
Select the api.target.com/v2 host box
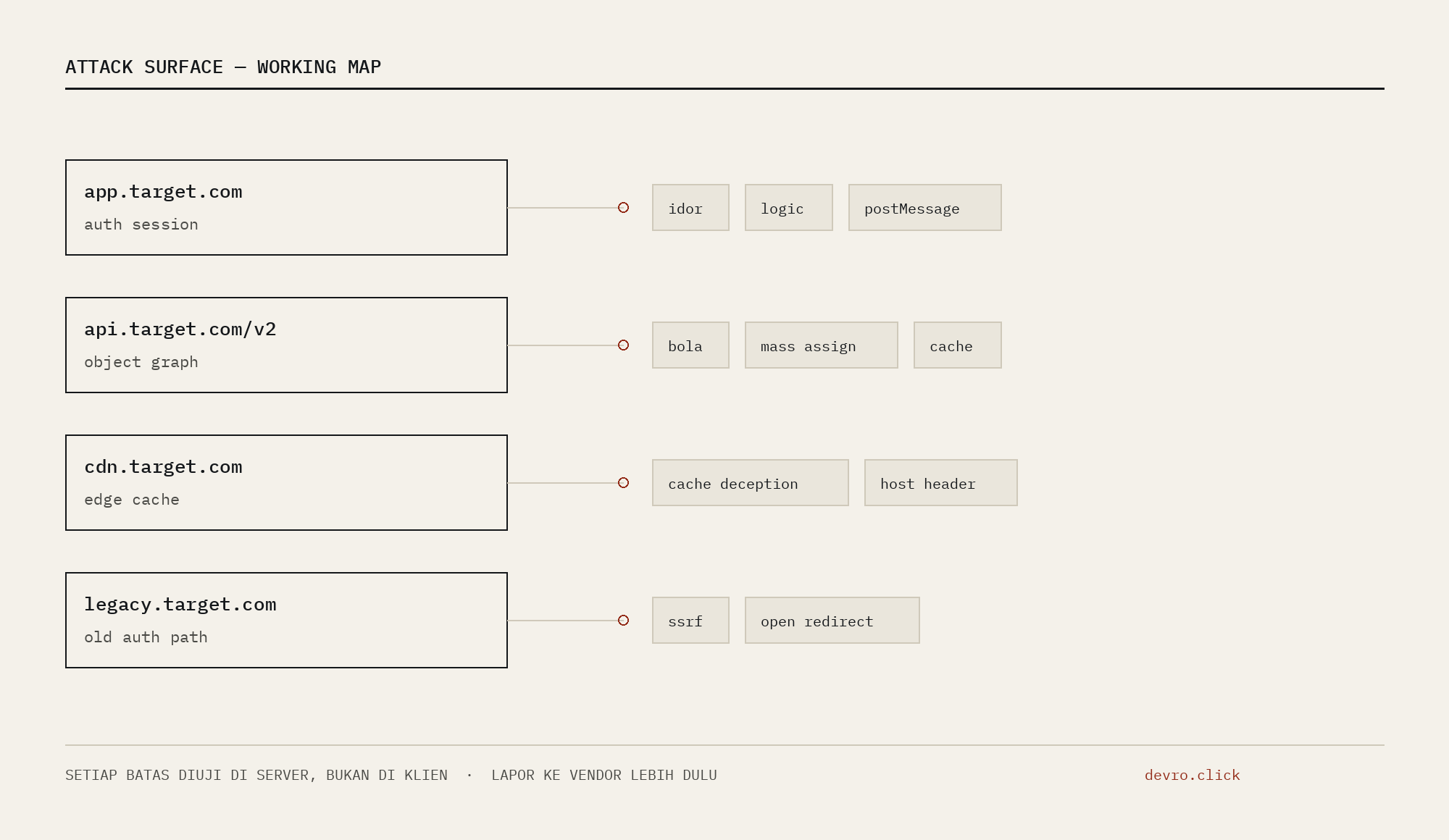(x=286, y=345)
